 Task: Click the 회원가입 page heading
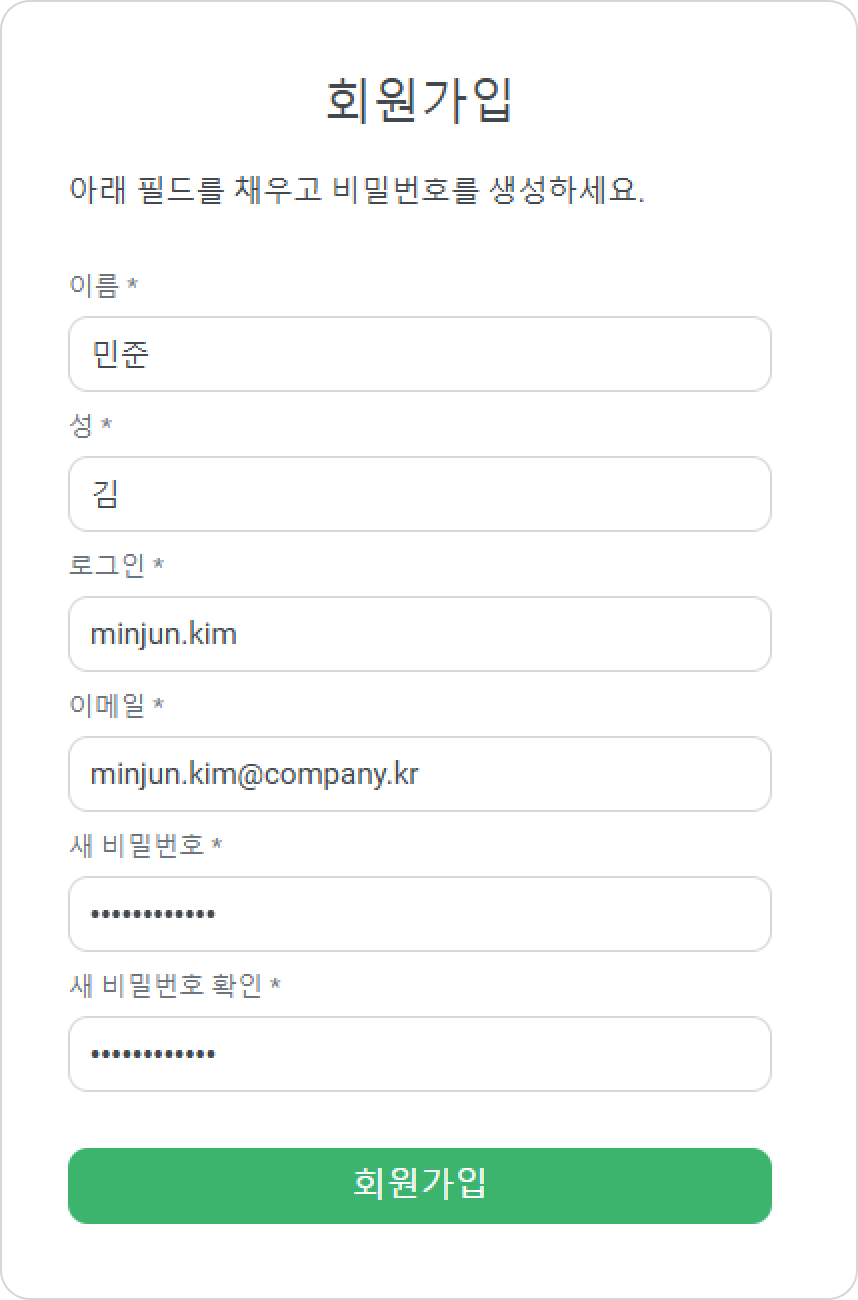click(x=420, y=100)
